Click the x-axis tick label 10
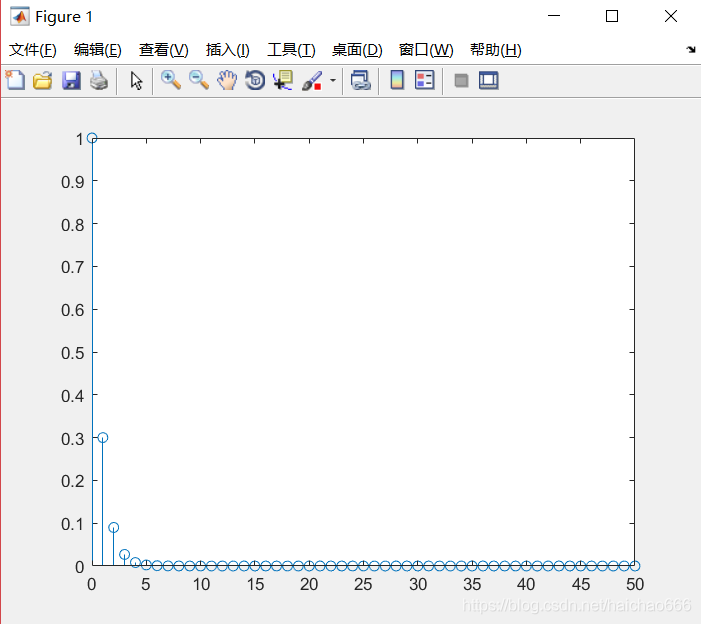This screenshot has height=624, width=701. [x=201, y=584]
